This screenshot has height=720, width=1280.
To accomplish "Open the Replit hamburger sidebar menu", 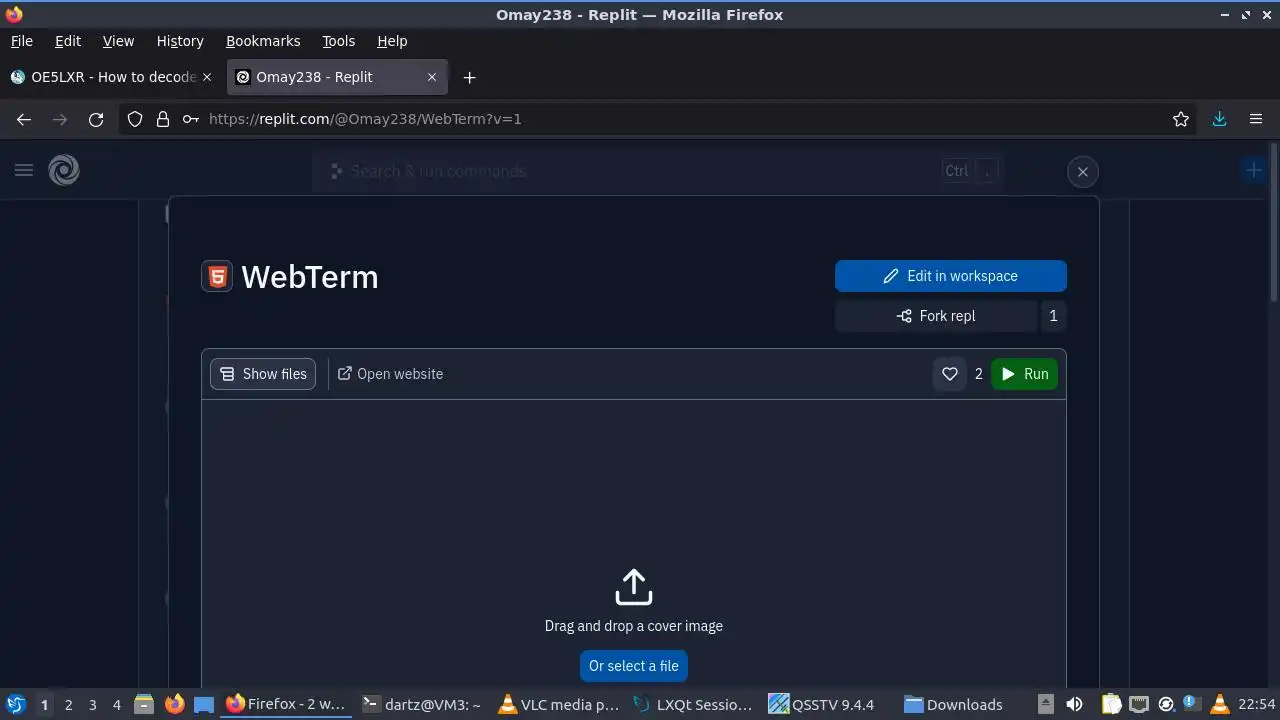I will tap(24, 170).
